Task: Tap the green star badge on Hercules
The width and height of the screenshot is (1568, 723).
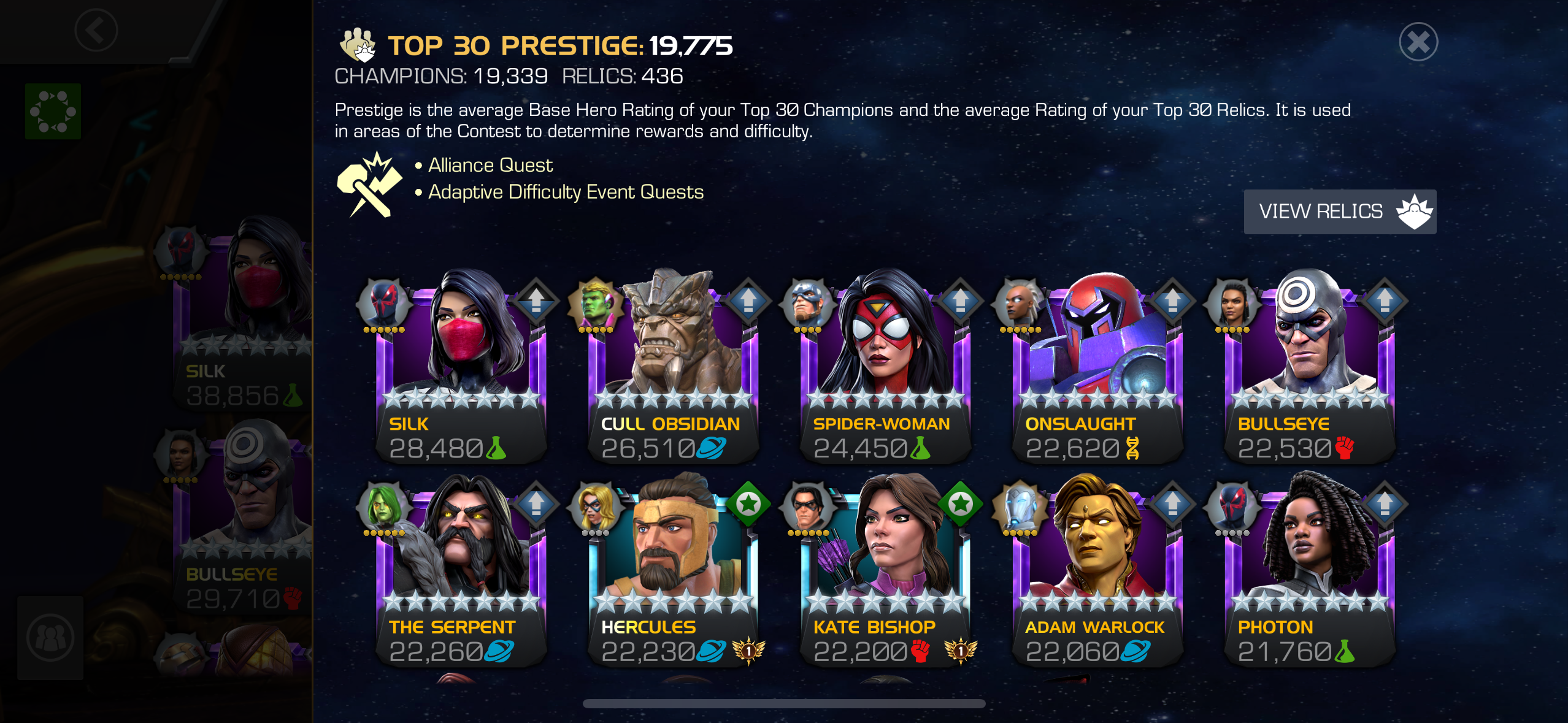Action: [748, 504]
